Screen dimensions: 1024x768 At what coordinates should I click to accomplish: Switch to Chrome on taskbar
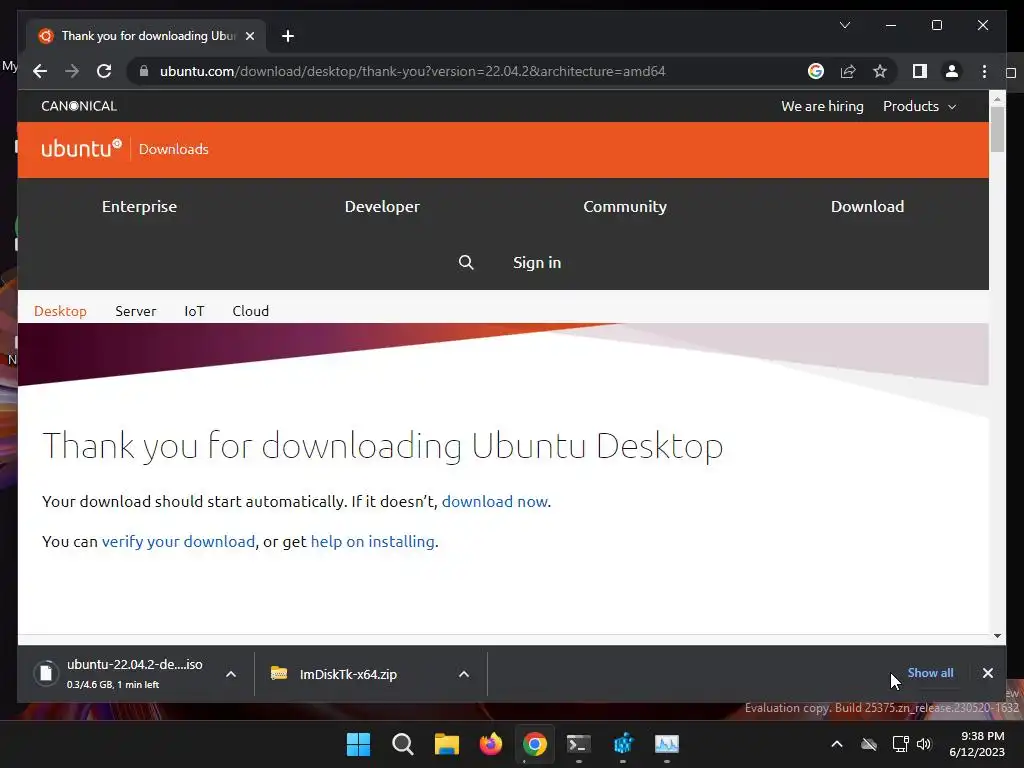point(534,744)
